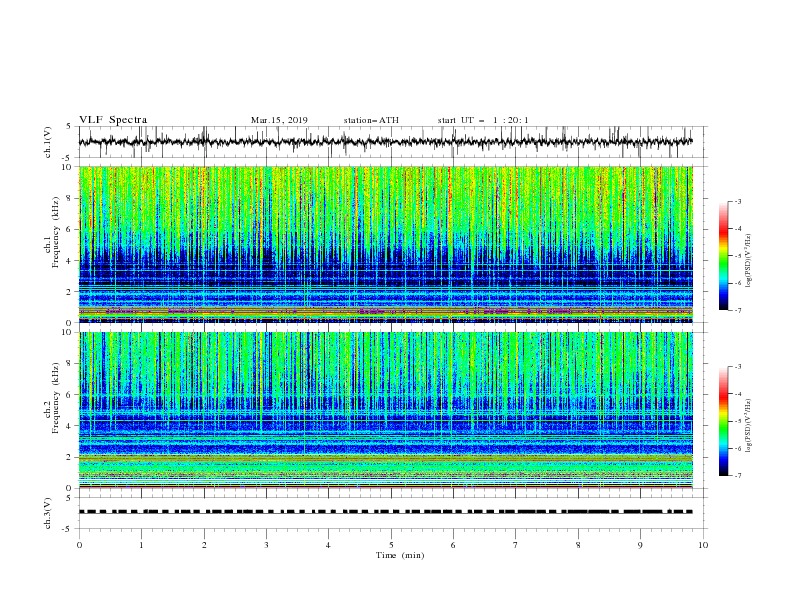Select ch.2 "Frequency (kHz)" axis label

pyautogui.click(x=56, y=398)
